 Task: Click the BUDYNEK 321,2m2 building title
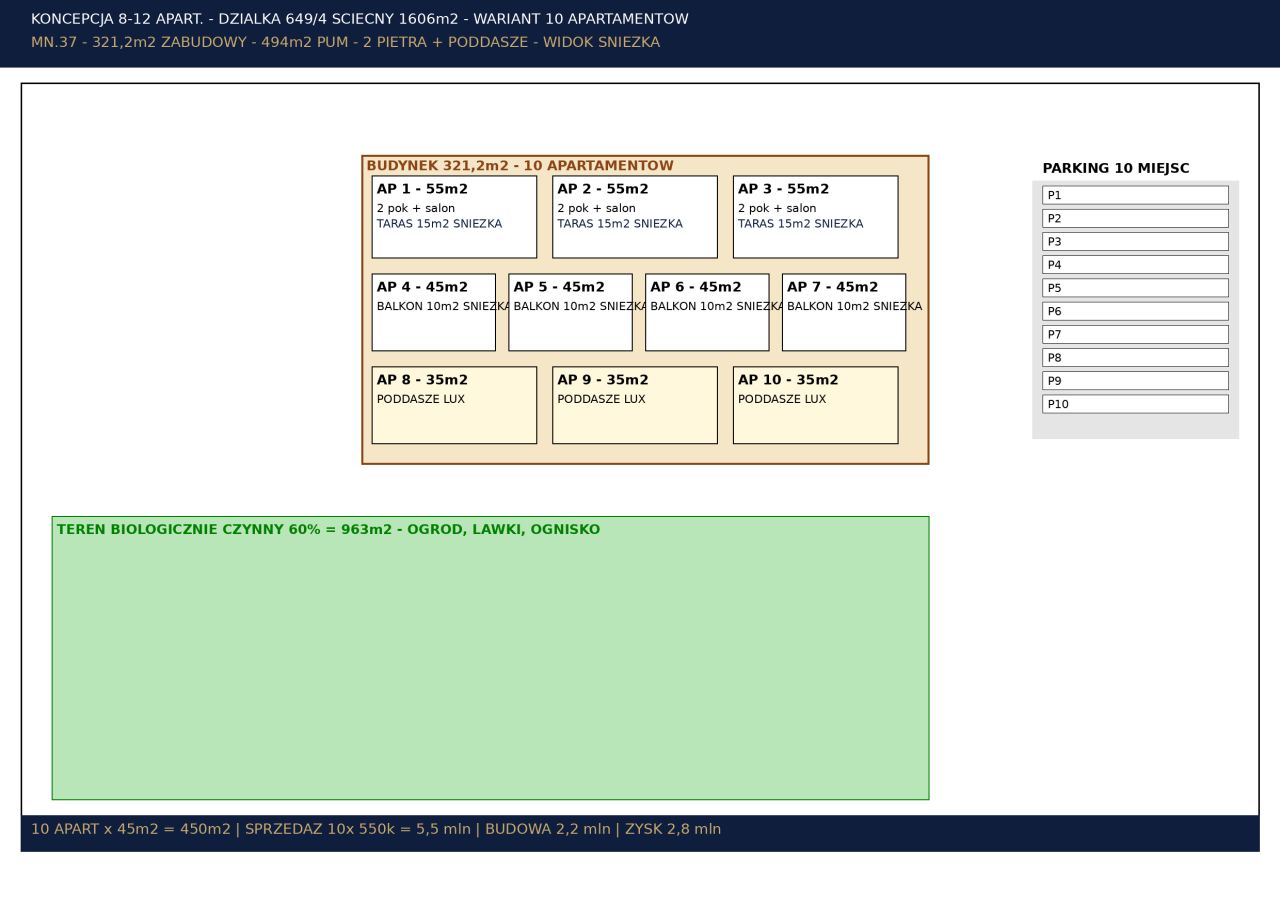click(x=520, y=166)
